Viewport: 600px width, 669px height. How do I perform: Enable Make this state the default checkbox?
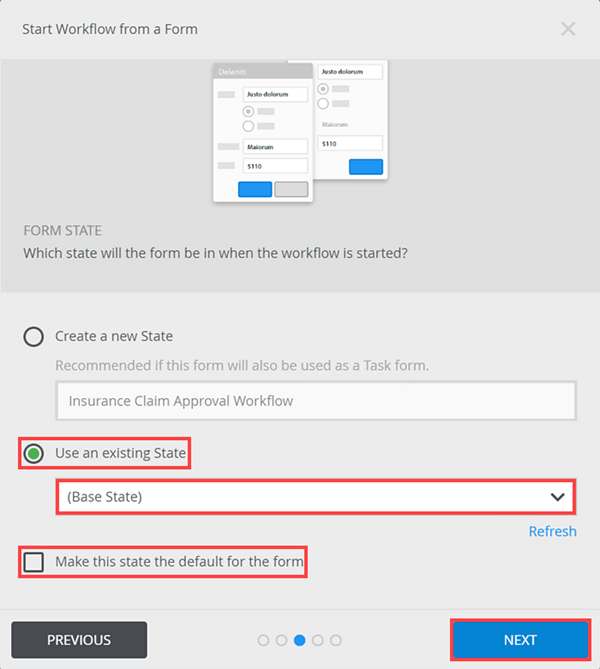coord(34,562)
